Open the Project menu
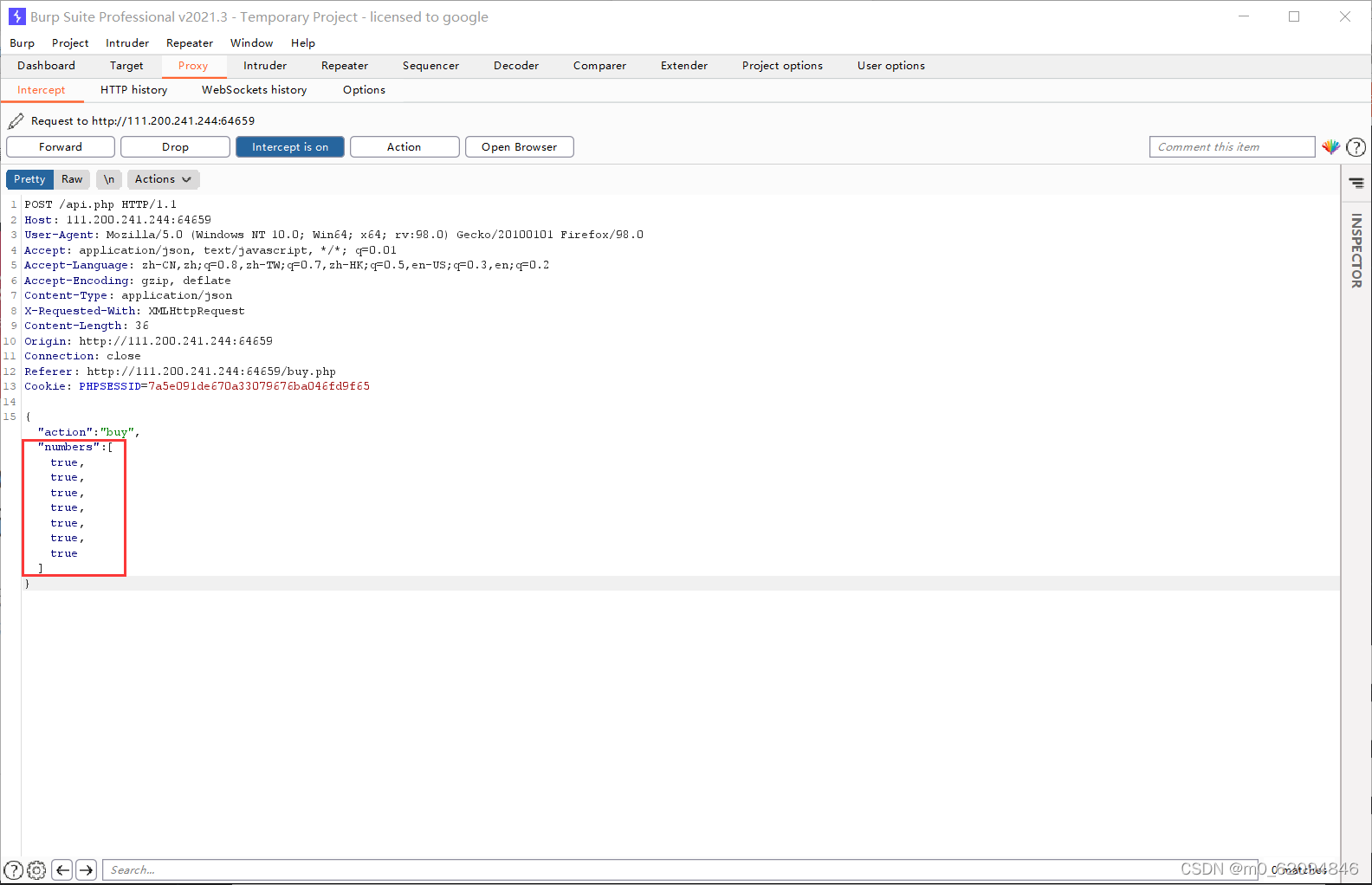1372x885 pixels. pyautogui.click(x=70, y=43)
